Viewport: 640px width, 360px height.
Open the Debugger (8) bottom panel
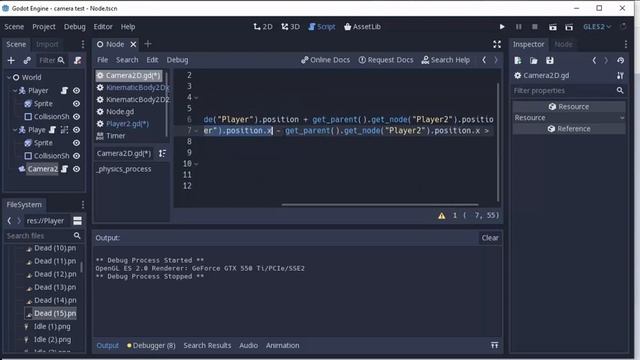click(x=151, y=345)
